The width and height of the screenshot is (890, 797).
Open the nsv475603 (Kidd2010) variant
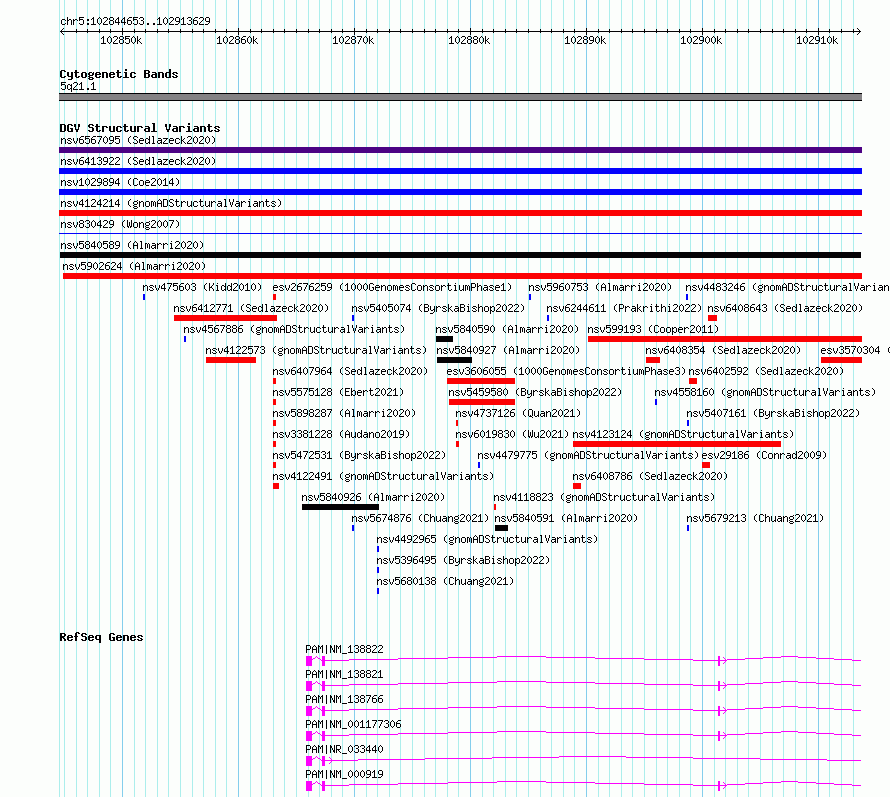pyautogui.click(x=202, y=287)
